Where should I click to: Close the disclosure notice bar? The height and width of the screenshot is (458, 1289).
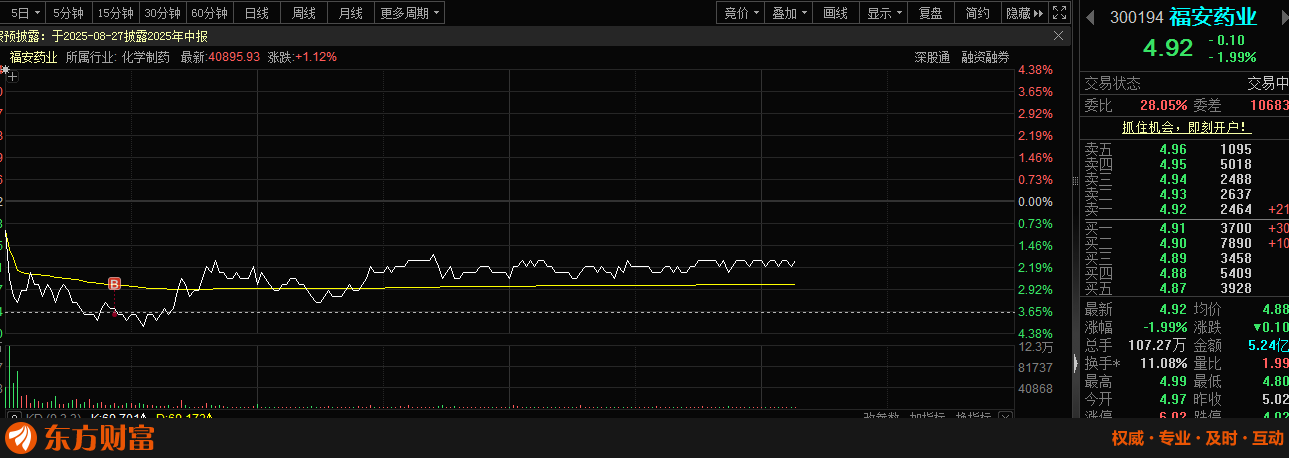pos(1059,35)
